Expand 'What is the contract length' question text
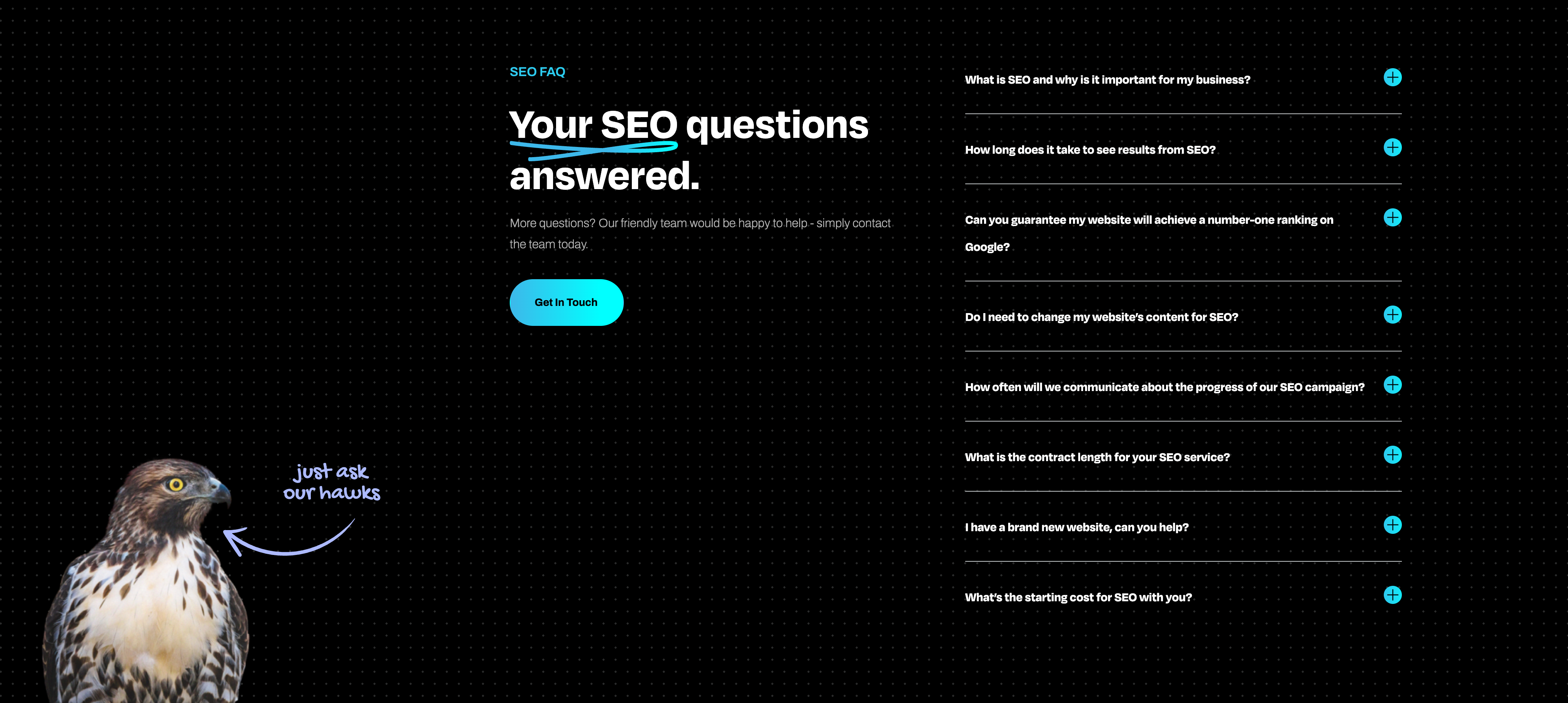This screenshot has height=703, width=1568. (1097, 458)
